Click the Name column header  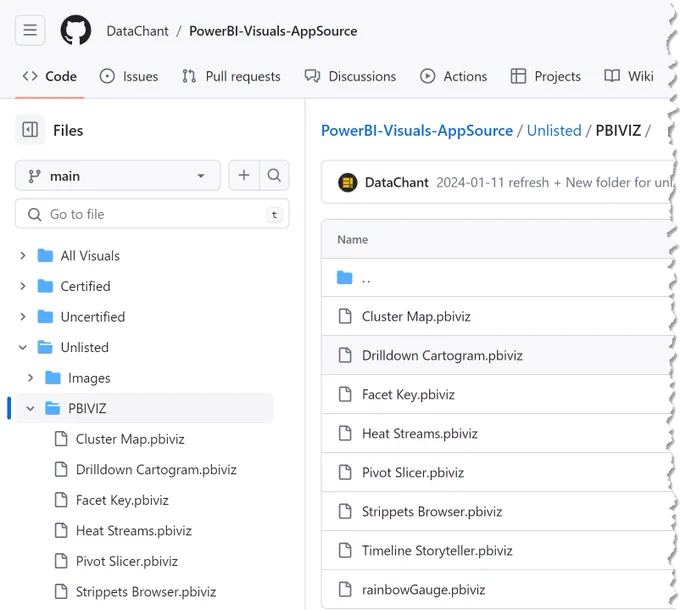pos(353,239)
